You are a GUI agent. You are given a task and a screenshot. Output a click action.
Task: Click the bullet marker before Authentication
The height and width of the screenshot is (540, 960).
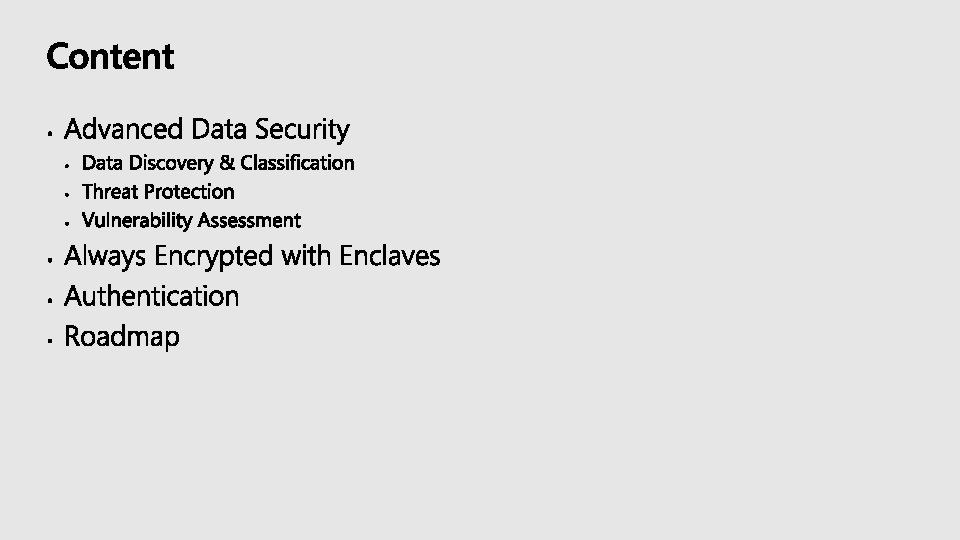pyautogui.click(x=50, y=301)
